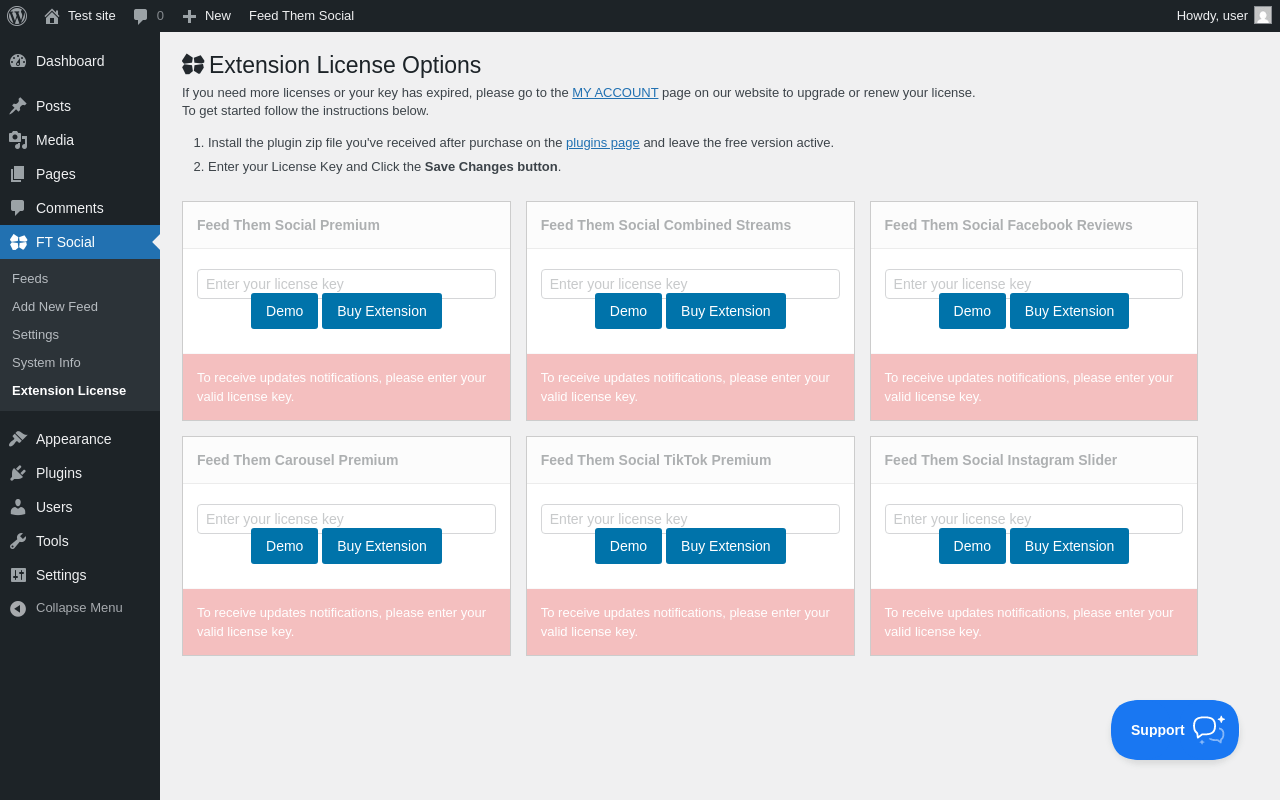Click the Plugins plug icon
This screenshot has width=1280, height=800.
(18, 473)
